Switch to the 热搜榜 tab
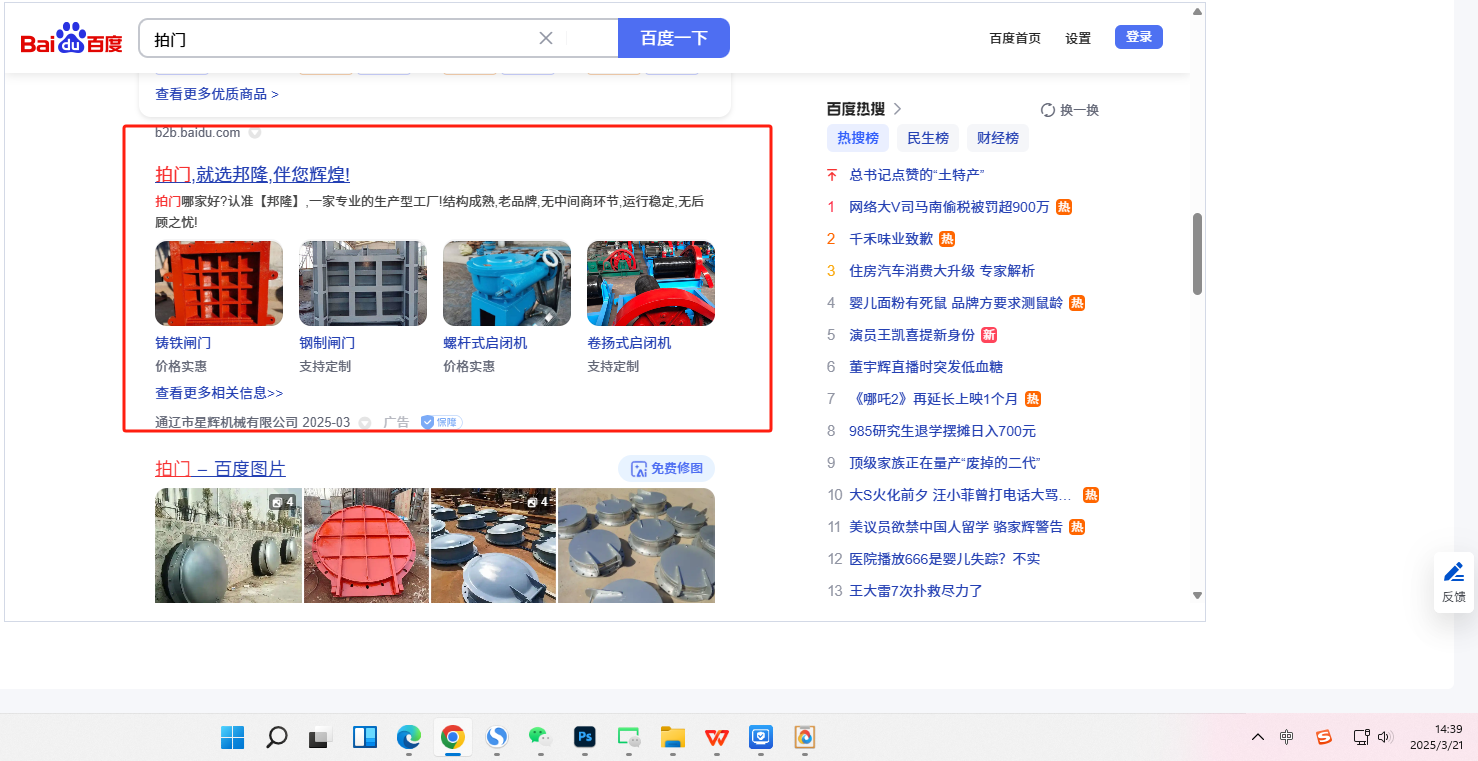 (858, 138)
